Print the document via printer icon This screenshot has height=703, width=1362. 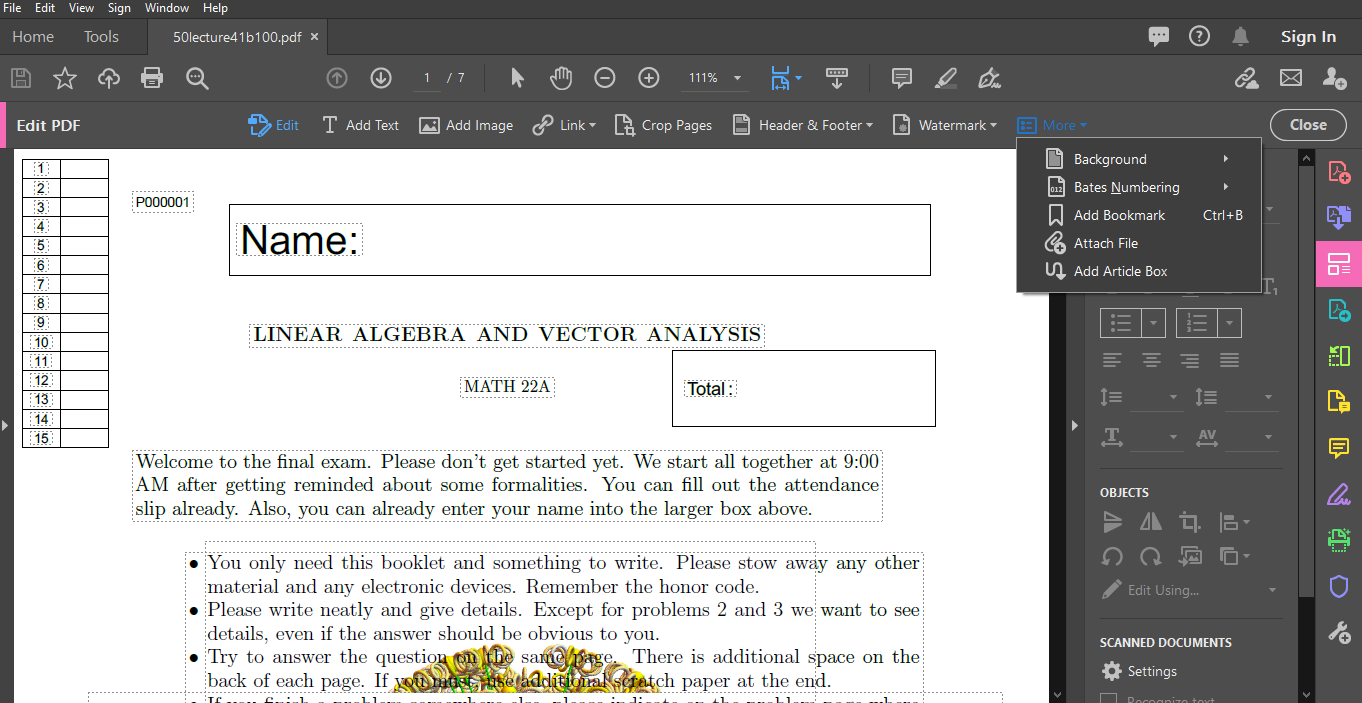coord(152,78)
